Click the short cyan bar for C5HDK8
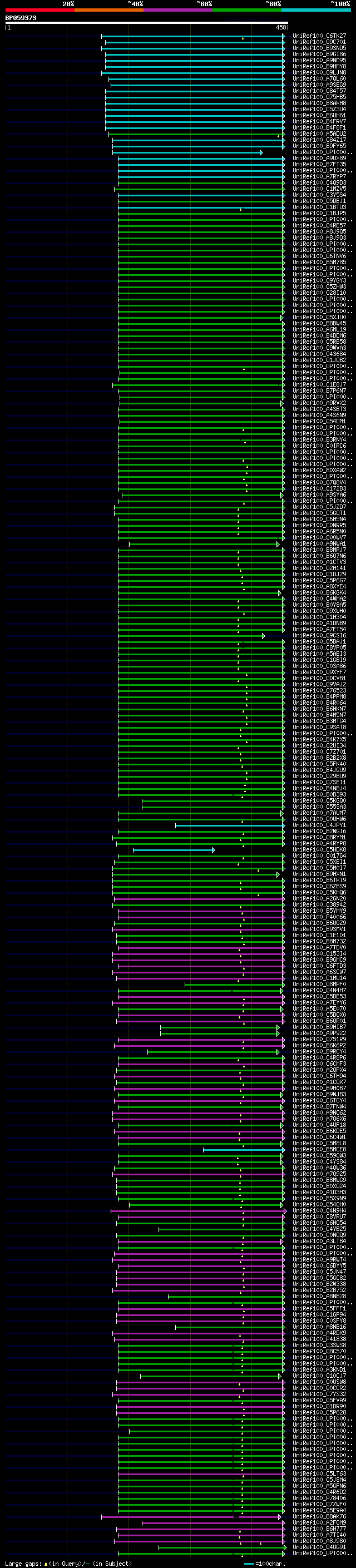The image size is (356, 1568). [x=174, y=850]
